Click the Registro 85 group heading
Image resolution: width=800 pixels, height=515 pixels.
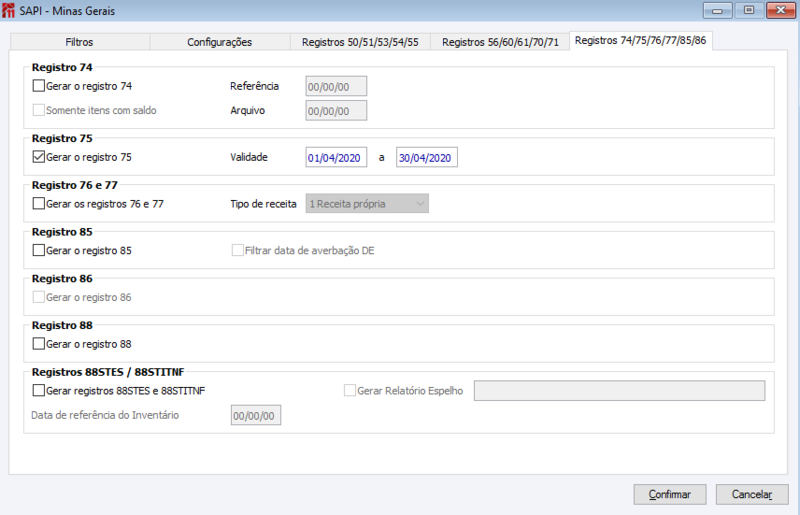(62, 232)
